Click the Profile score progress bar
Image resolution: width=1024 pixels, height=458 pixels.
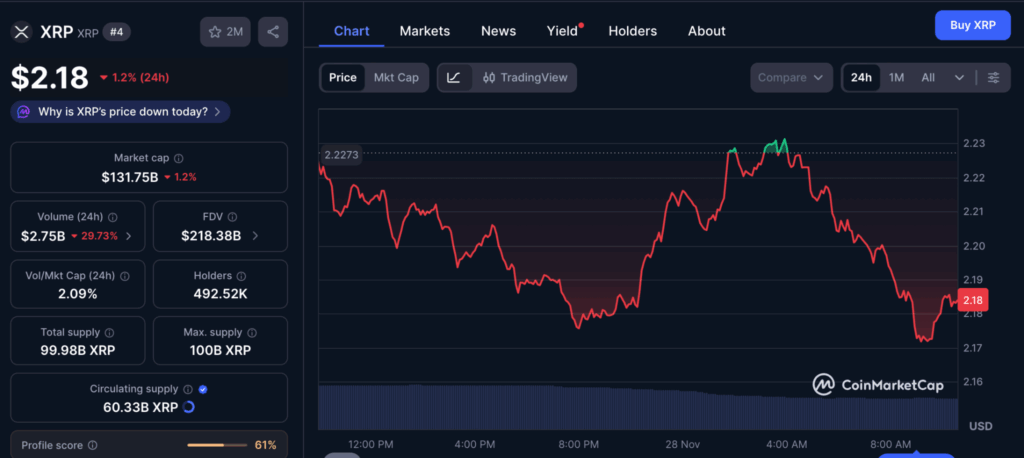tap(218, 445)
